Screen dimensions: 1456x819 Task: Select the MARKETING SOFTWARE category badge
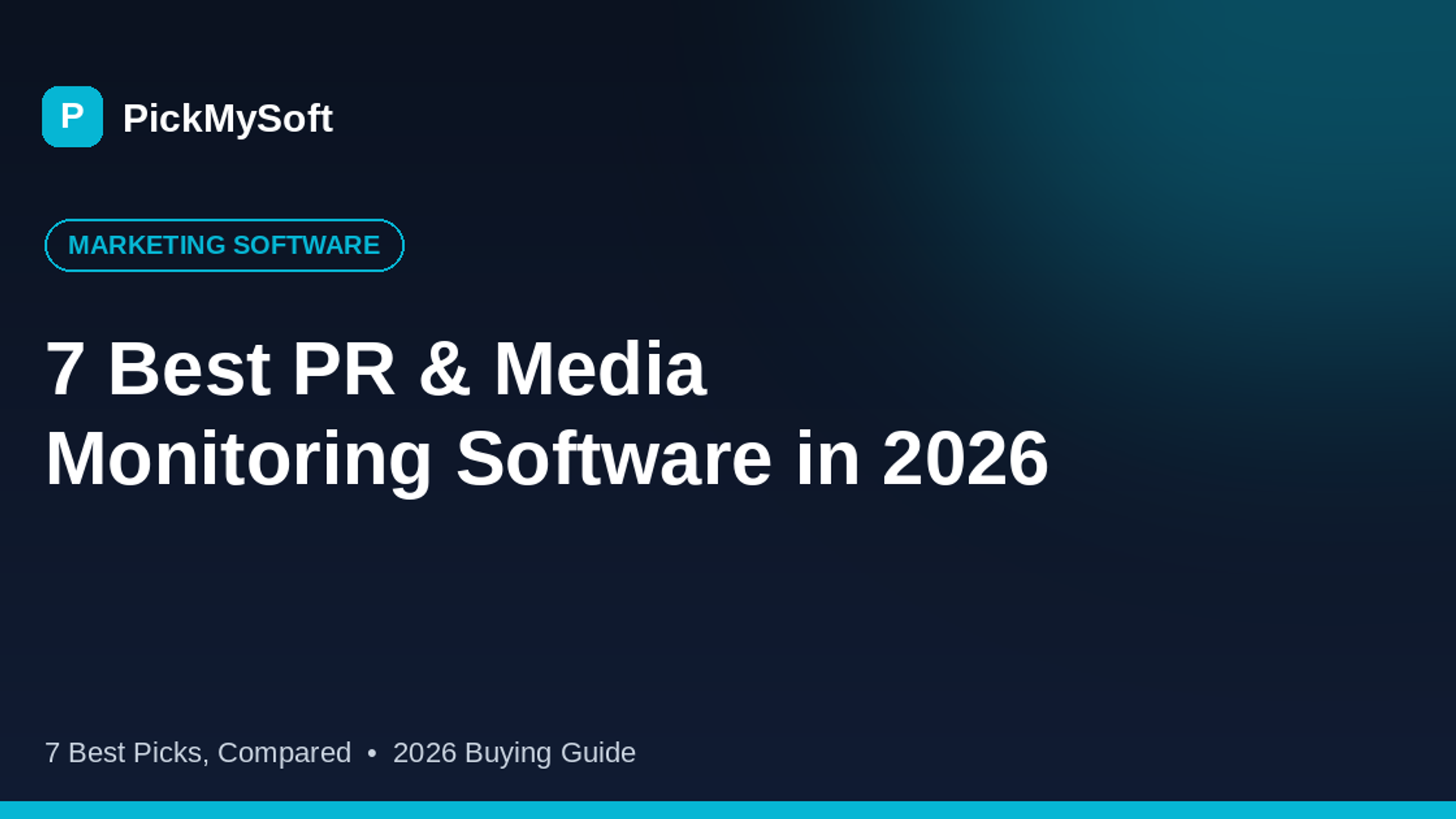coord(224,246)
